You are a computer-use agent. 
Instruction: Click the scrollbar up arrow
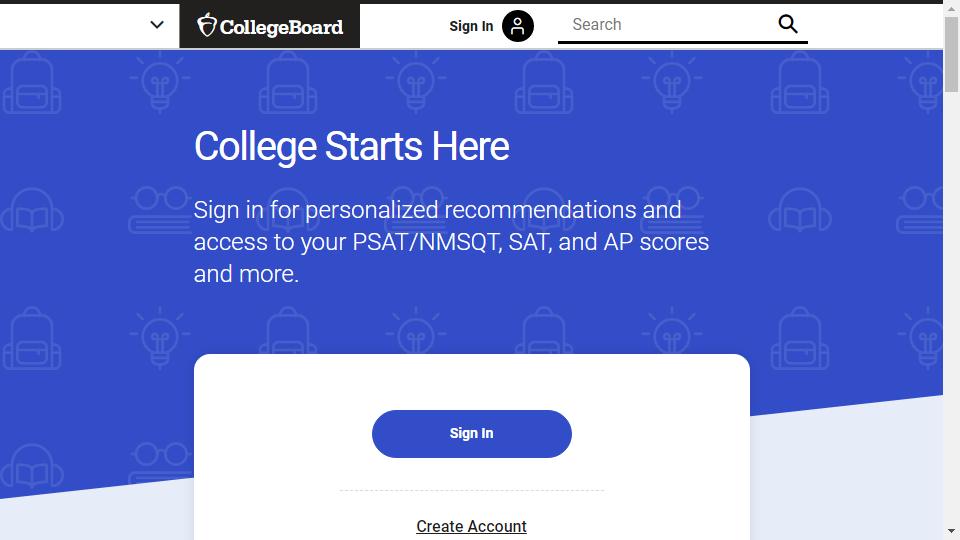951,9
